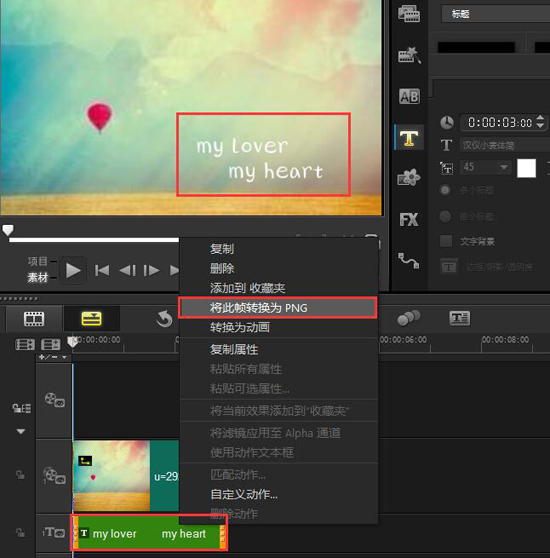Open the FX filter library

pyautogui.click(x=409, y=220)
